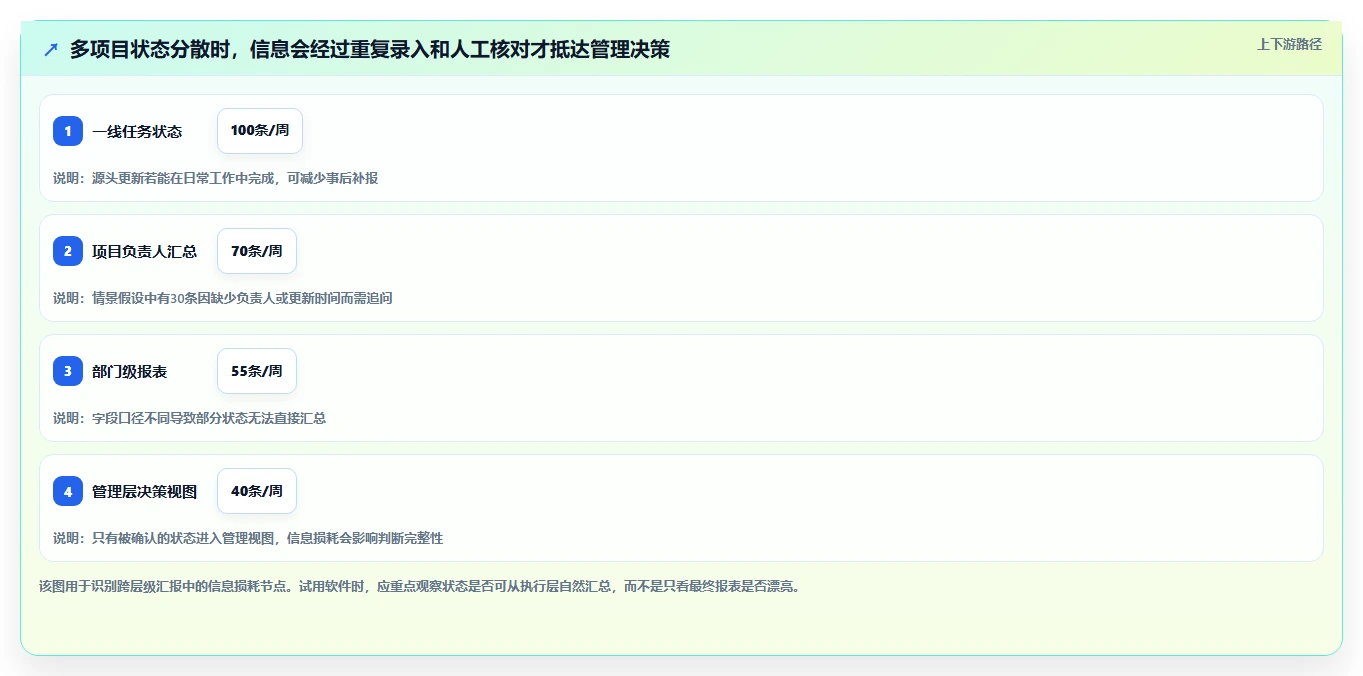1363x676 pixels.
Task: Click the arrow icon beside the heading
Action: coord(51,49)
